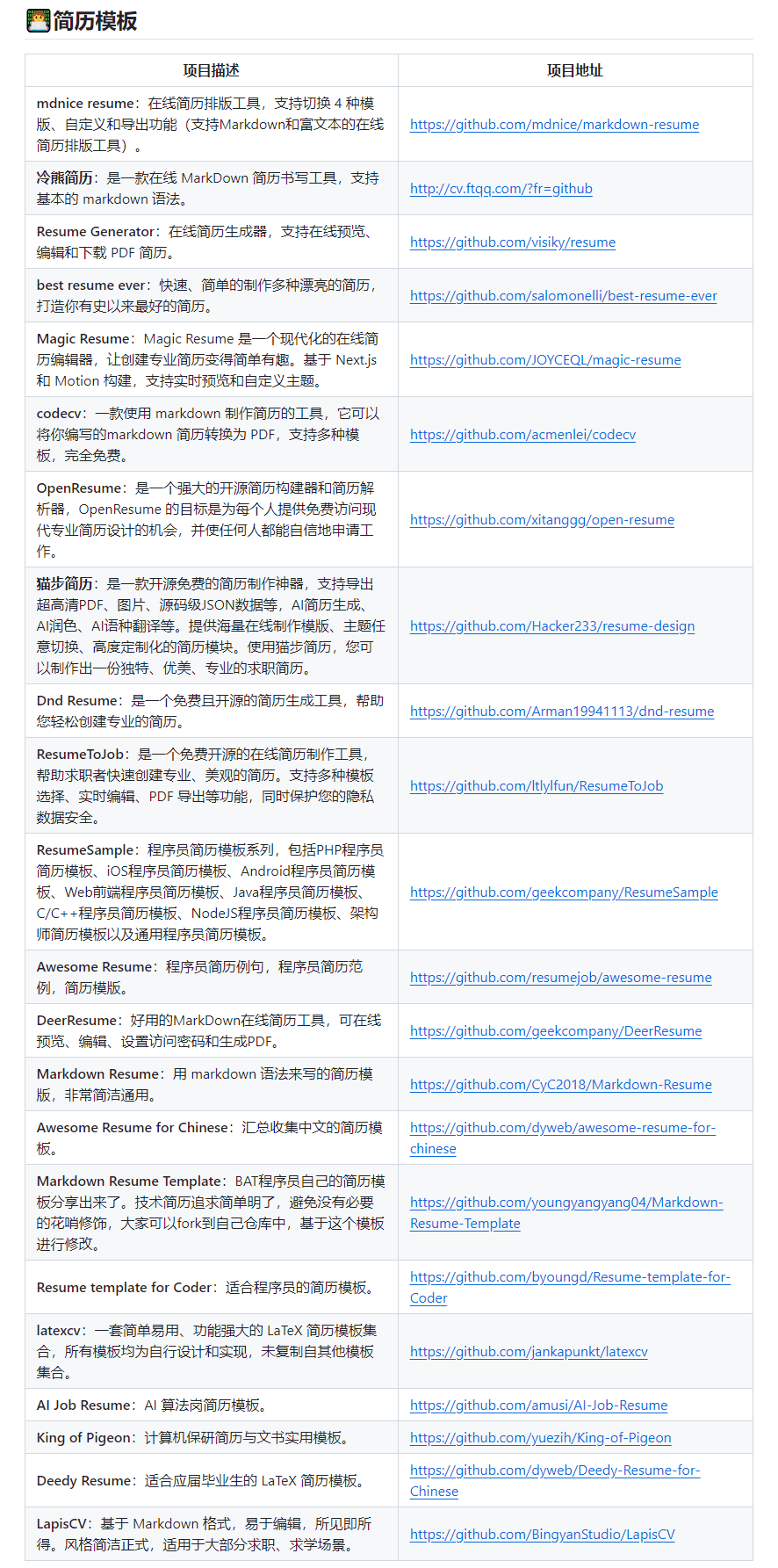This screenshot has height=1568, width=778.
Task: Open the xitanggg/open-resume link
Action: tap(542, 520)
